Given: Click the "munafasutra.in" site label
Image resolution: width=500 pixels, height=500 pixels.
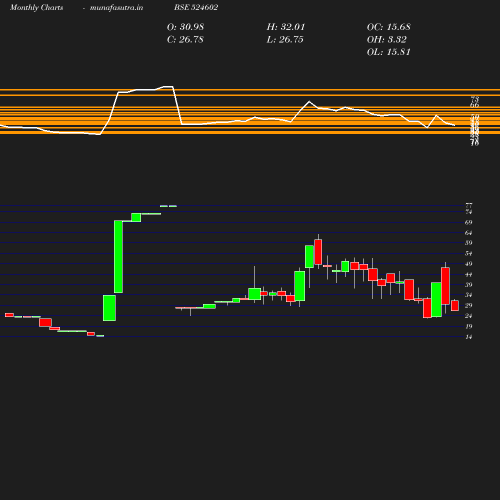Looking at the screenshot, I should (116, 7).
